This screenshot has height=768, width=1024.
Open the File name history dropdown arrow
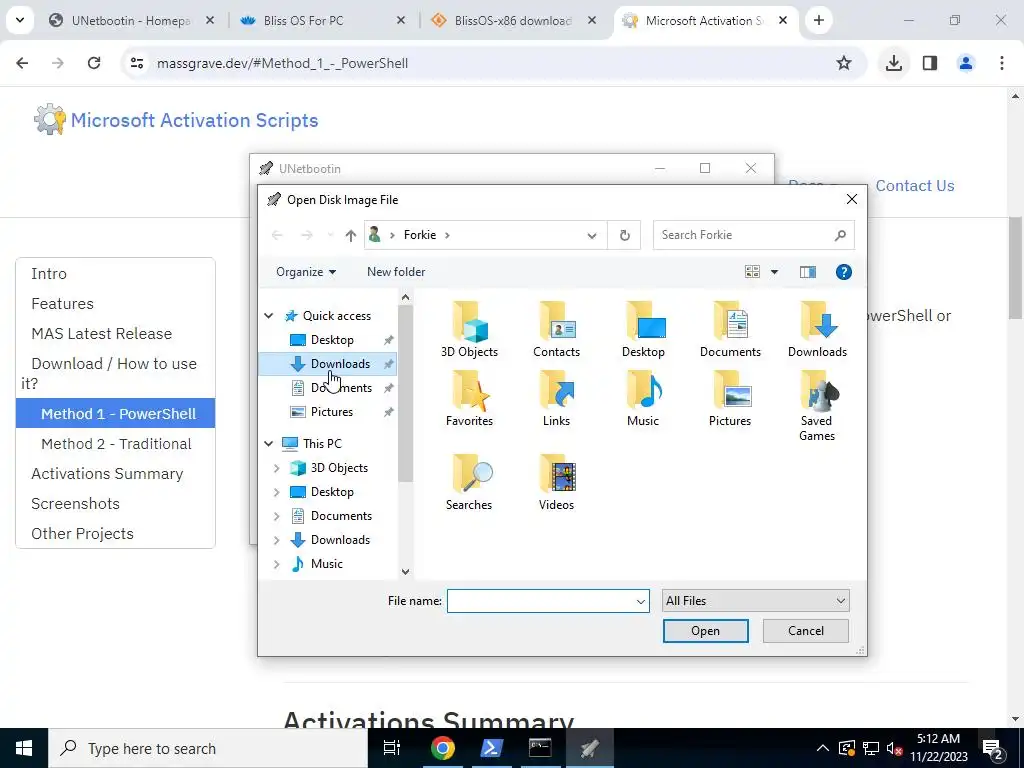(x=641, y=601)
